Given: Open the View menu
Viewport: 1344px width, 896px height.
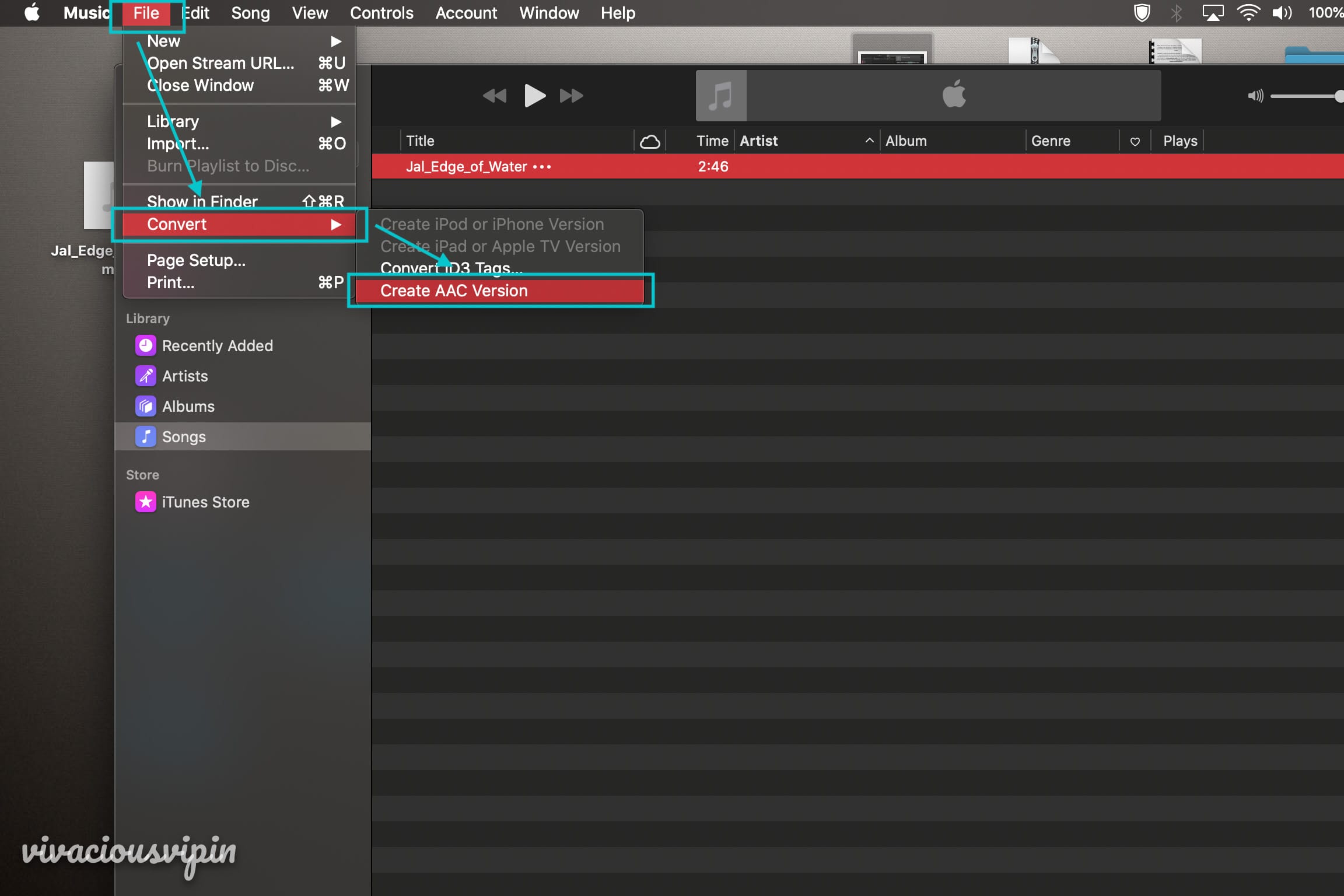Looking at the screenshot, I should [310, 12].
